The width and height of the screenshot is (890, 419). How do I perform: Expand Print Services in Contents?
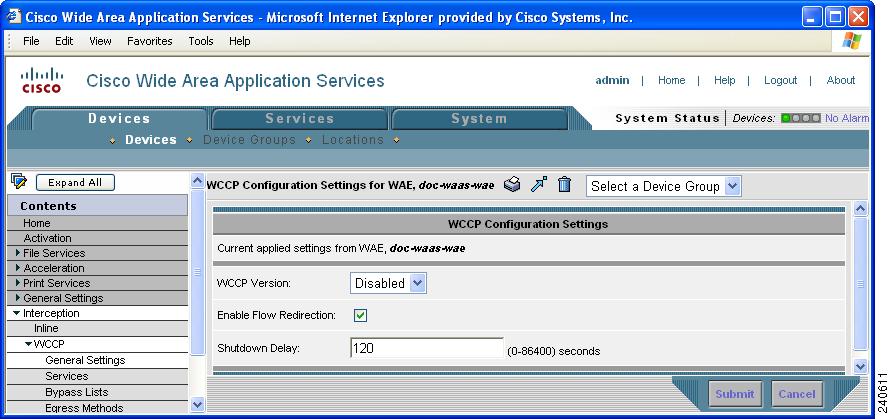(19, 283)
